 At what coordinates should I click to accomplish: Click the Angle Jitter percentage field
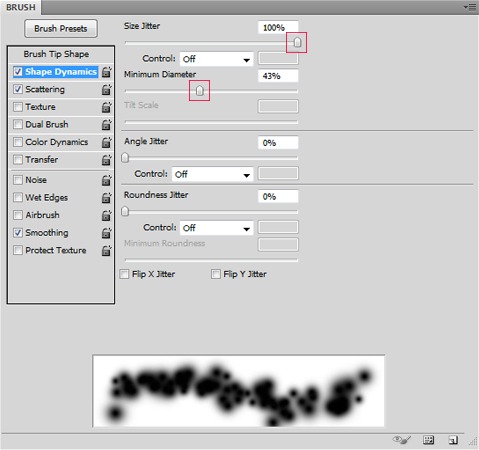pyautogui.click(x=278, y=143)
